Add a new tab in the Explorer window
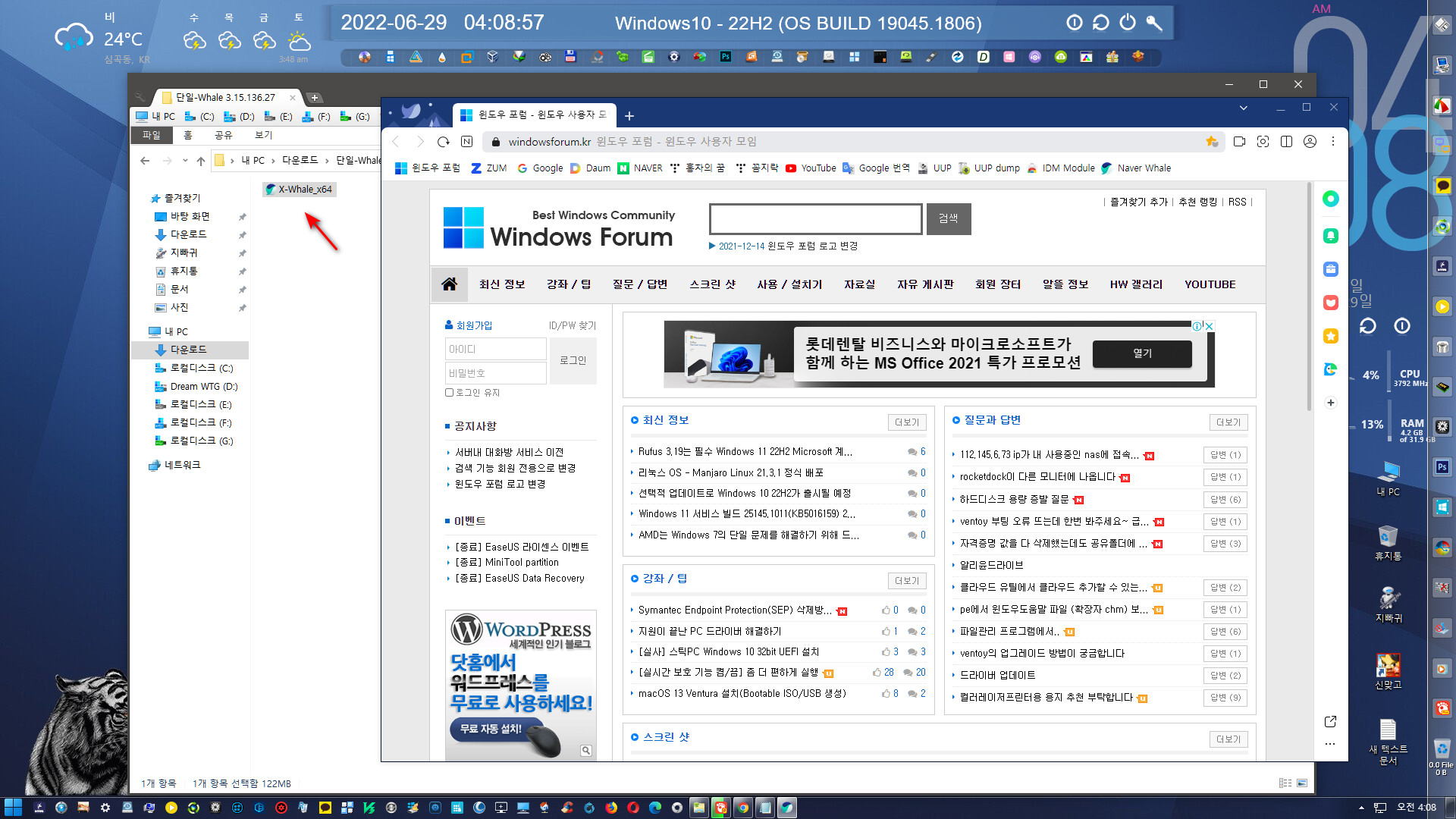 tap(315, 98)
